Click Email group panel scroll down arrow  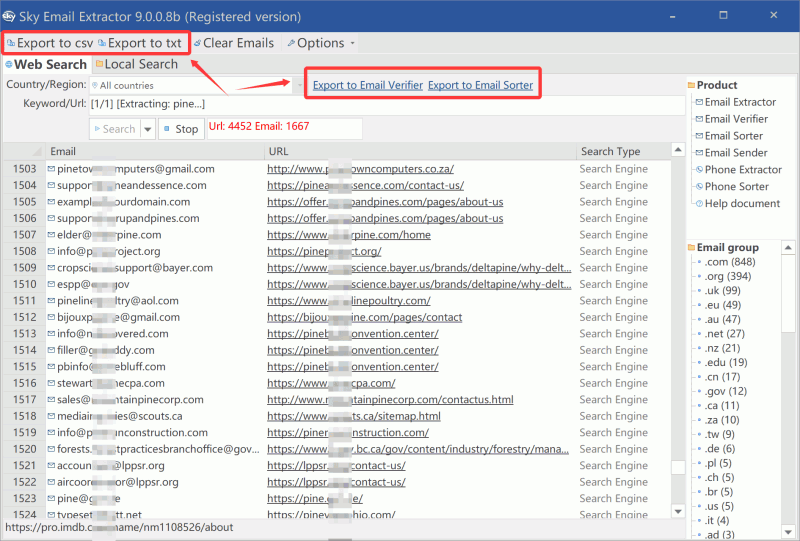pos(788,532)
